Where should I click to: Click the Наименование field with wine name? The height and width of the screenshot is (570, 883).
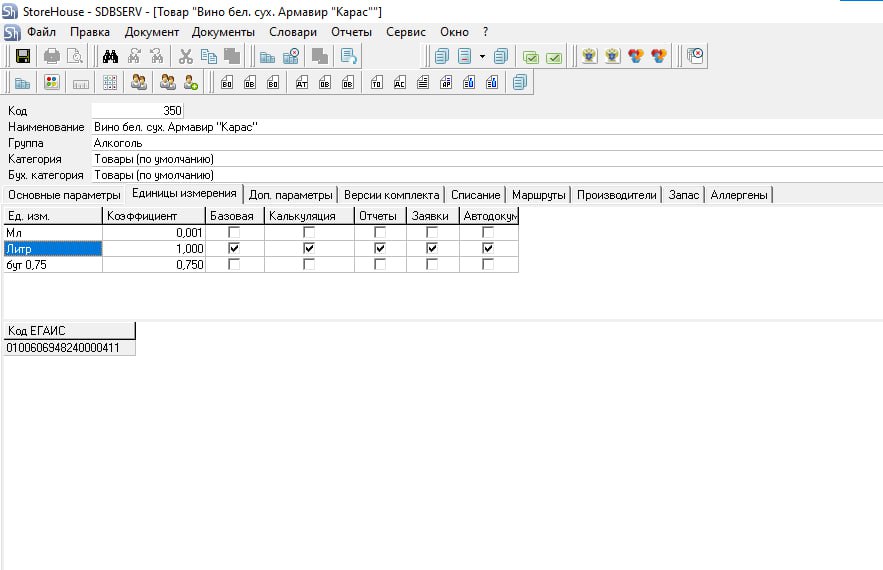(300, 127)
